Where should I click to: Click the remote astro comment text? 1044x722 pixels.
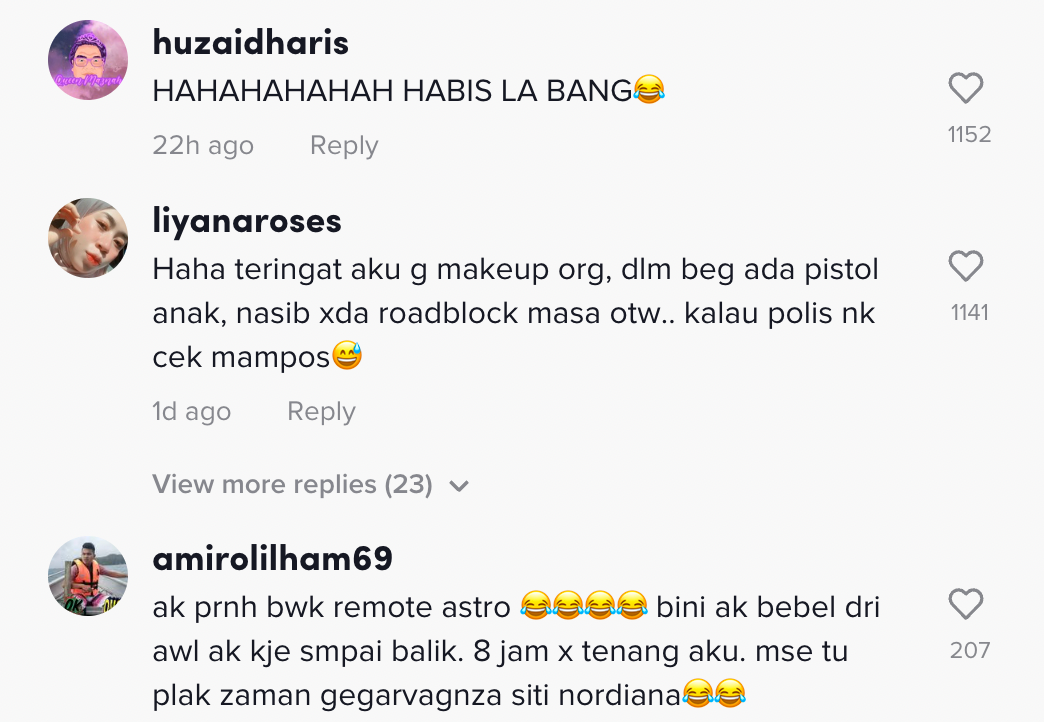(x=517, y=651)
